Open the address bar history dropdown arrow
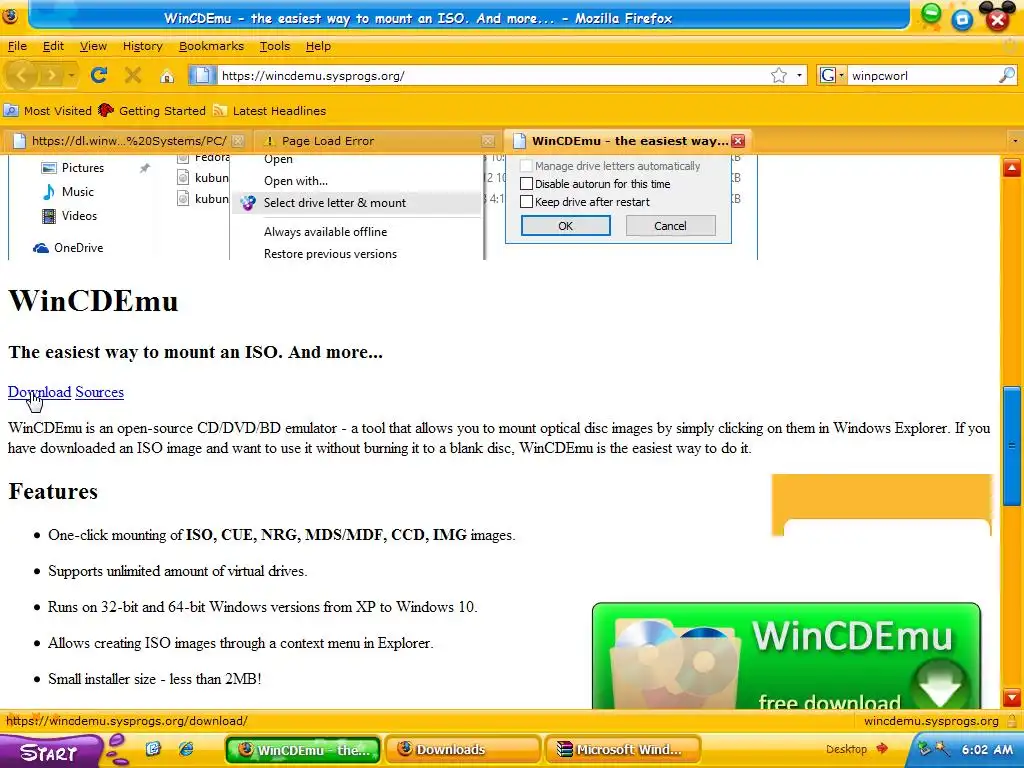 pyautogui.click(x=799, y=76)
